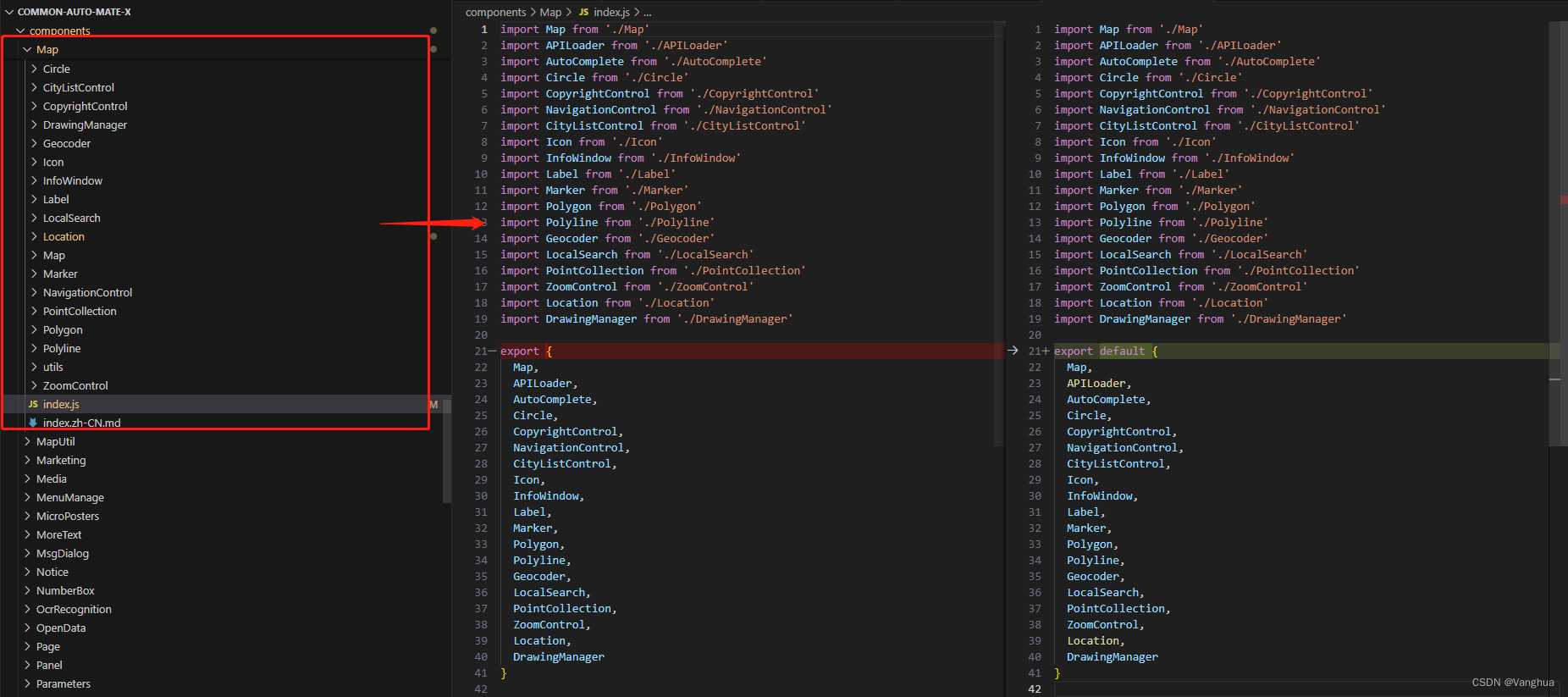Click the revert arrow between diff panes
Viewport: 1568px width, 697px height.
tap(1013, 351)
